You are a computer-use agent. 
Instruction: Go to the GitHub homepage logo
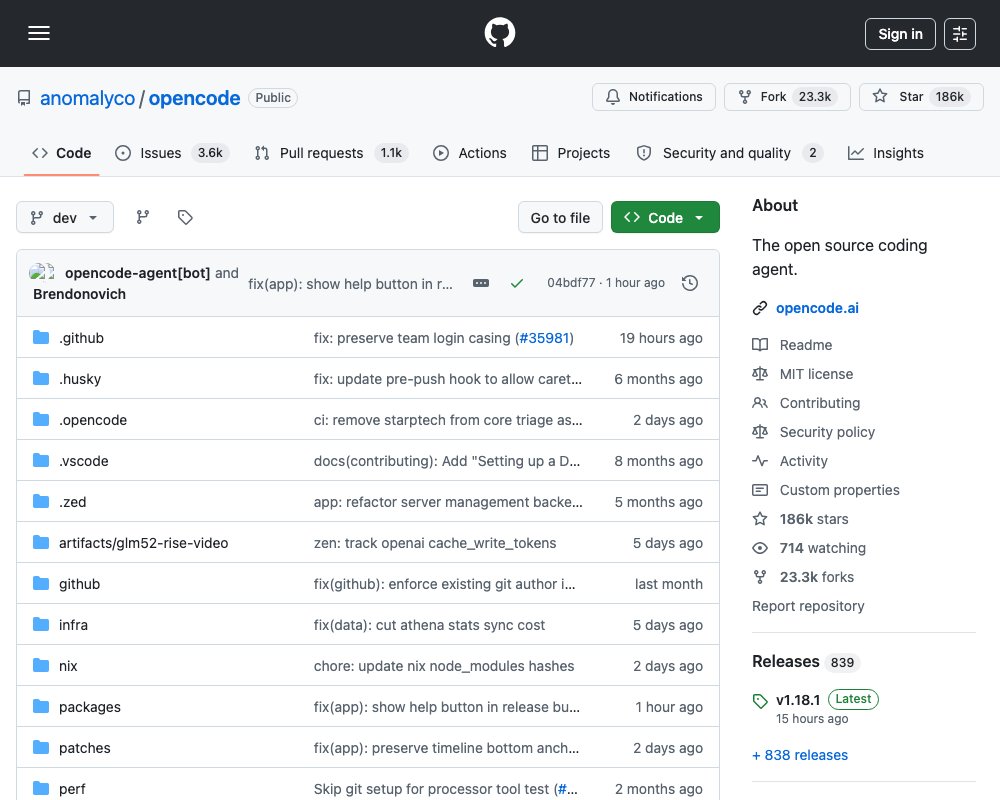(499, 33)
